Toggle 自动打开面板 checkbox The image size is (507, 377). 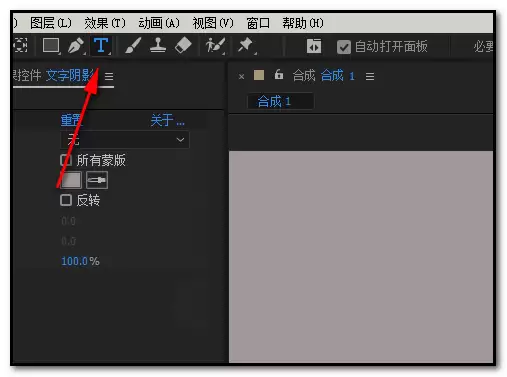pos(344,47)
